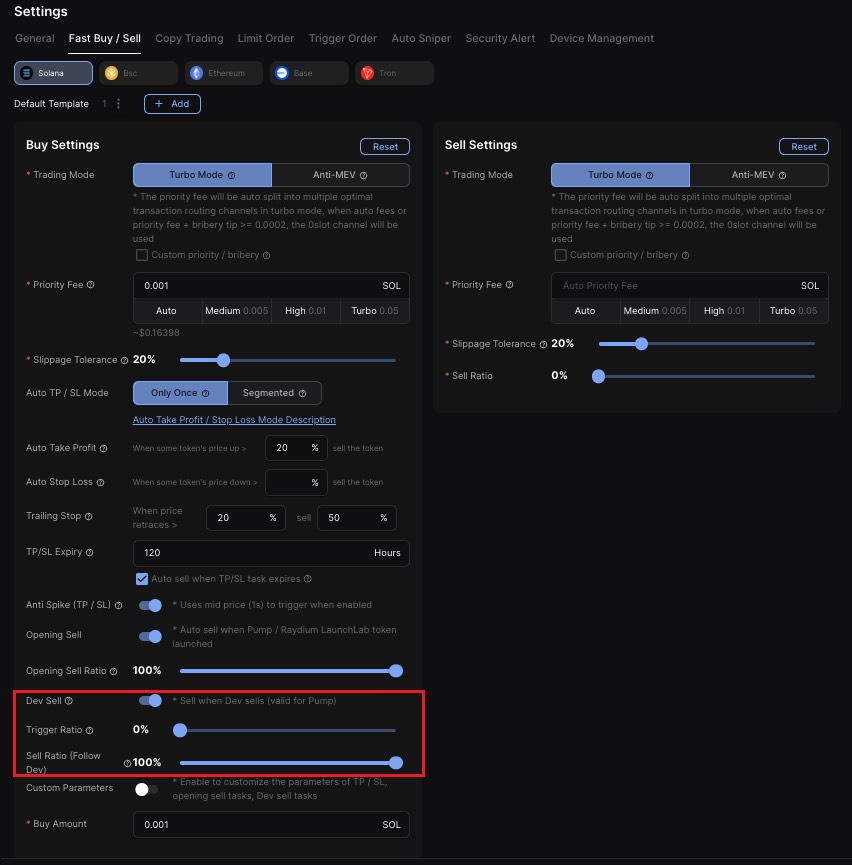Click the info icon beside Trigger Ratio
Image resolution: width=852 pixels, height=865 pixels.
click(90, 730)
